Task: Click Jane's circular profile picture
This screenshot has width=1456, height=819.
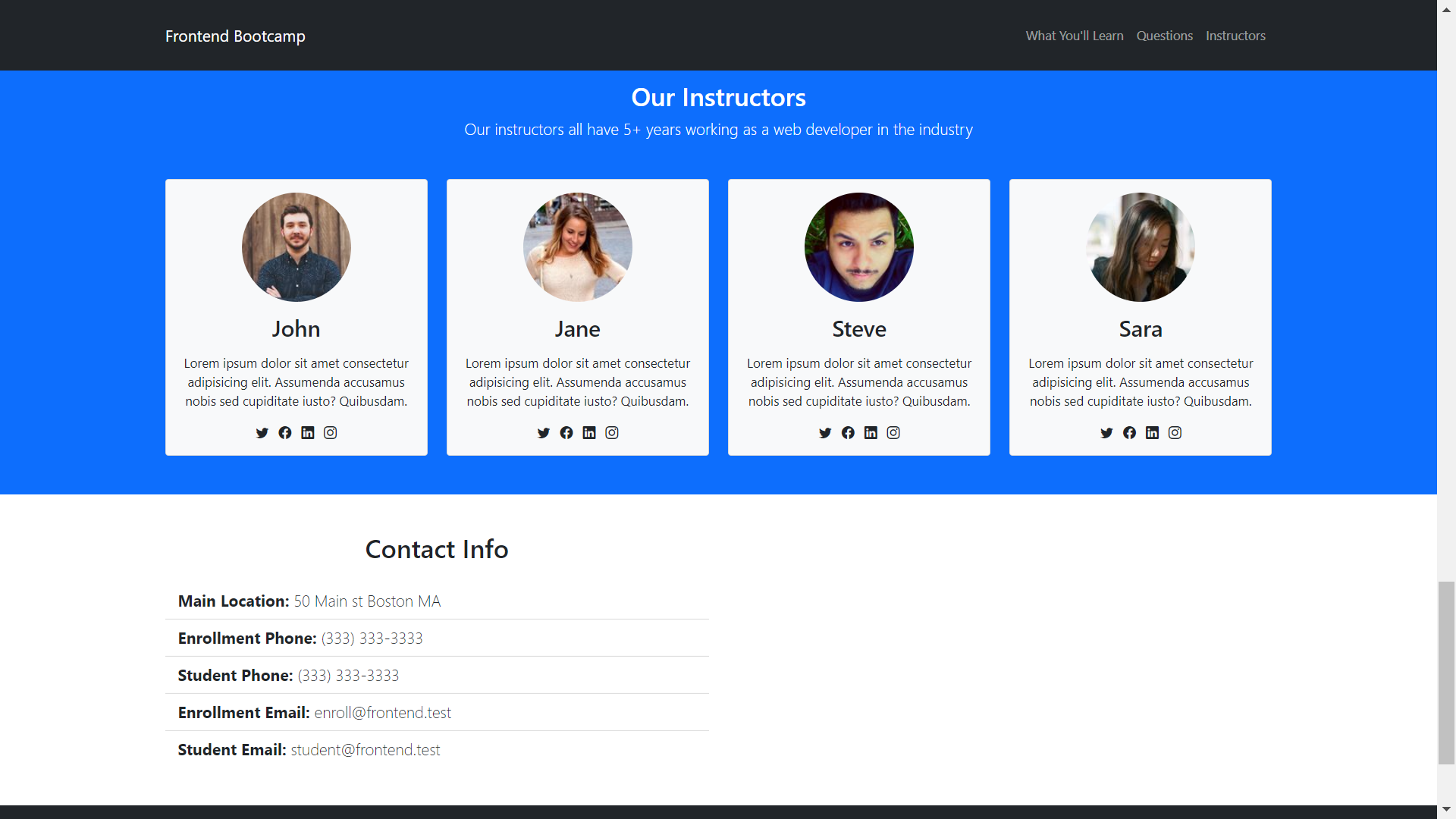Action: point(577,246)
